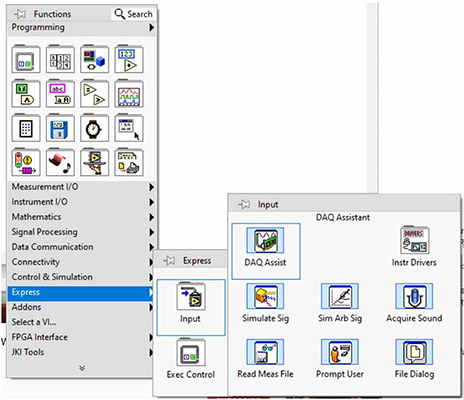The image size is (464, 400).
Task: Open the Exec Control subpalette
Action: click(x=191, y=359)
